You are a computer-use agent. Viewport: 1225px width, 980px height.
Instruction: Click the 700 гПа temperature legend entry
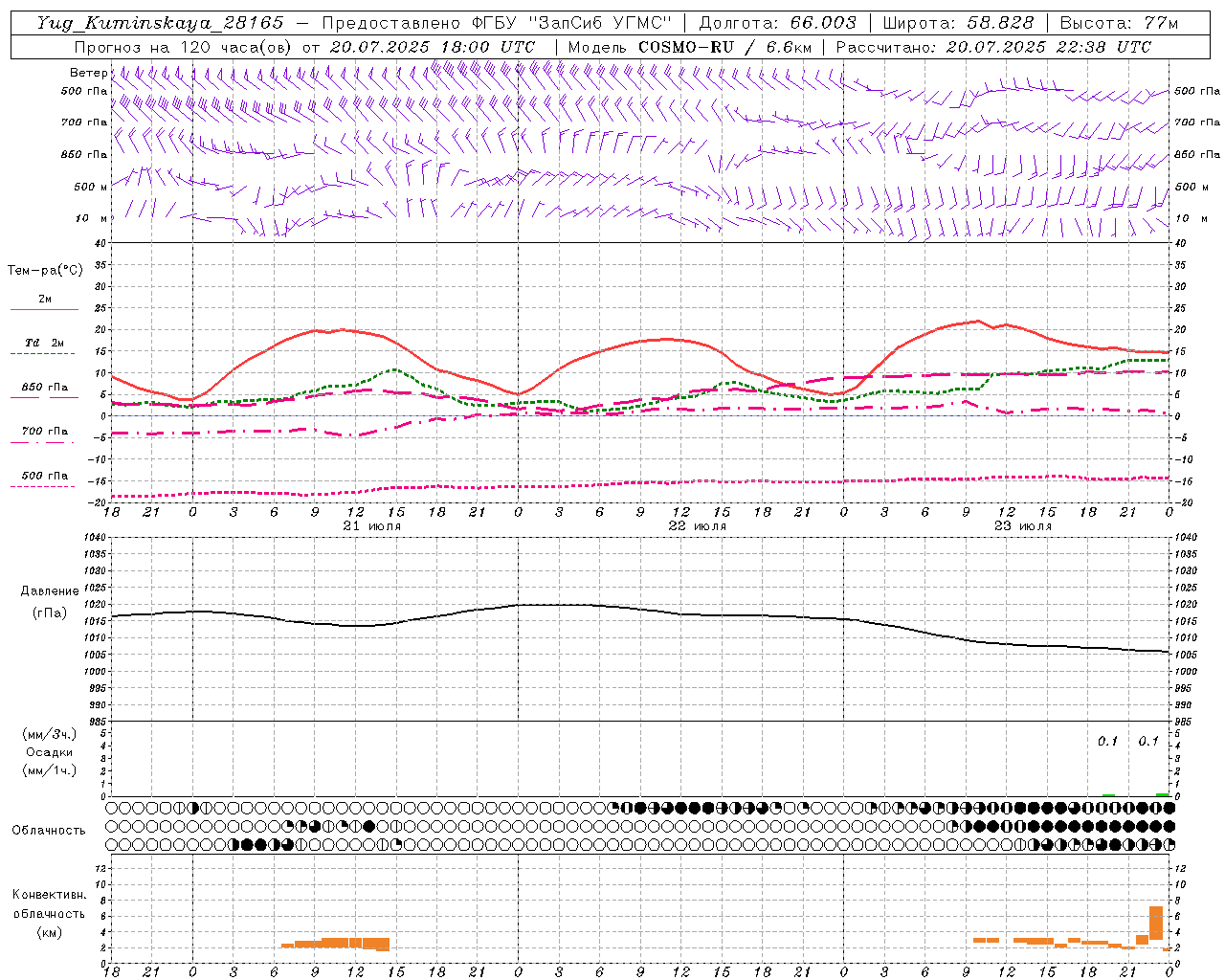45,432
